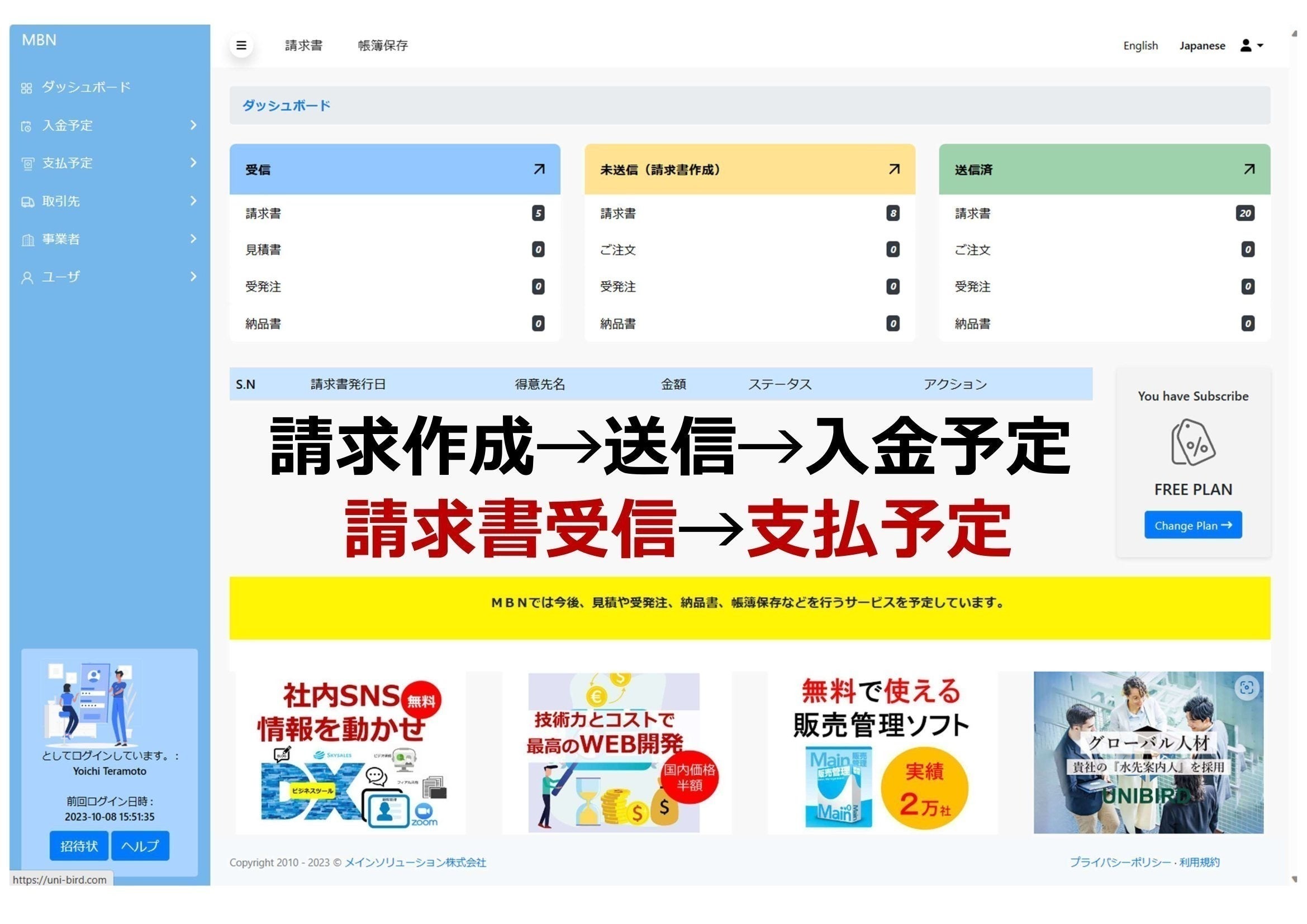Viewport: 1307px width, 924px height.
Task: Switch language to Japanese
Action: [1202, 45]
